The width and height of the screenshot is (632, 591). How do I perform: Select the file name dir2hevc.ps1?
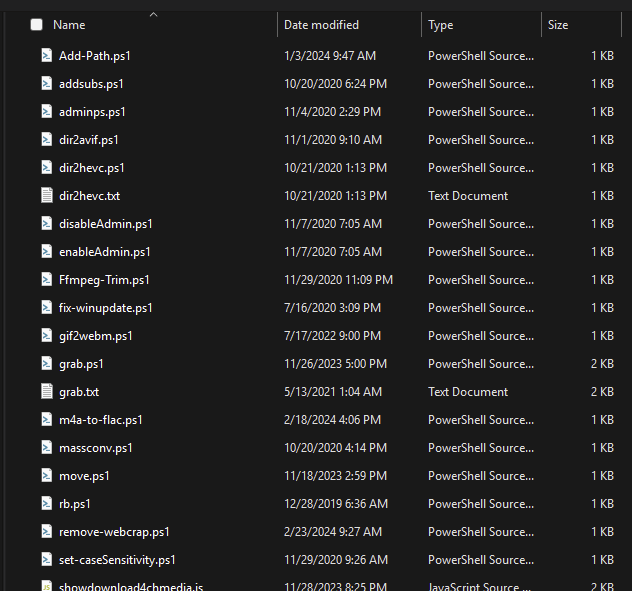click(x=91, y=168)
